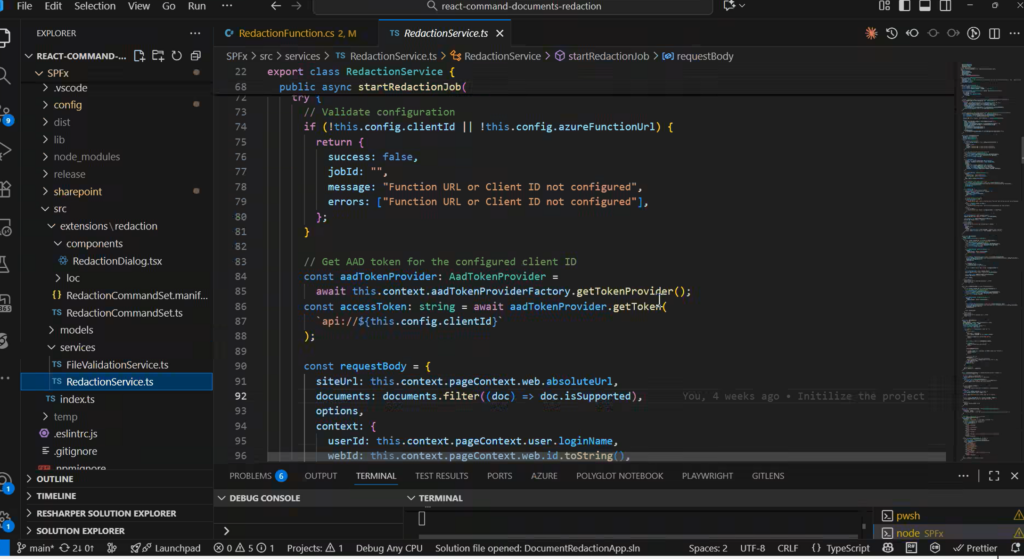Refresh the Explorer file tree
Viewport: 1024px width, 559px height.
click(175, 56)
